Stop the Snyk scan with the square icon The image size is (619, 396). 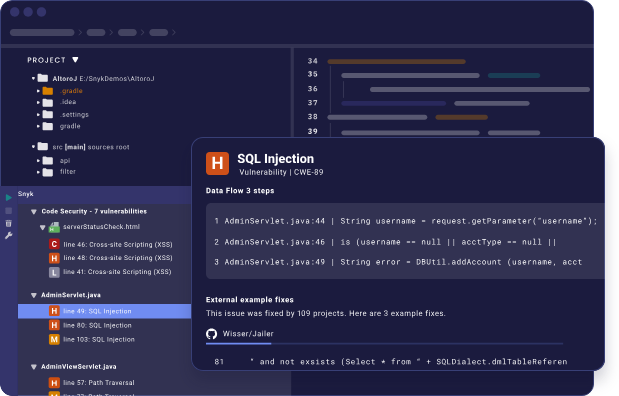point(8,211)
